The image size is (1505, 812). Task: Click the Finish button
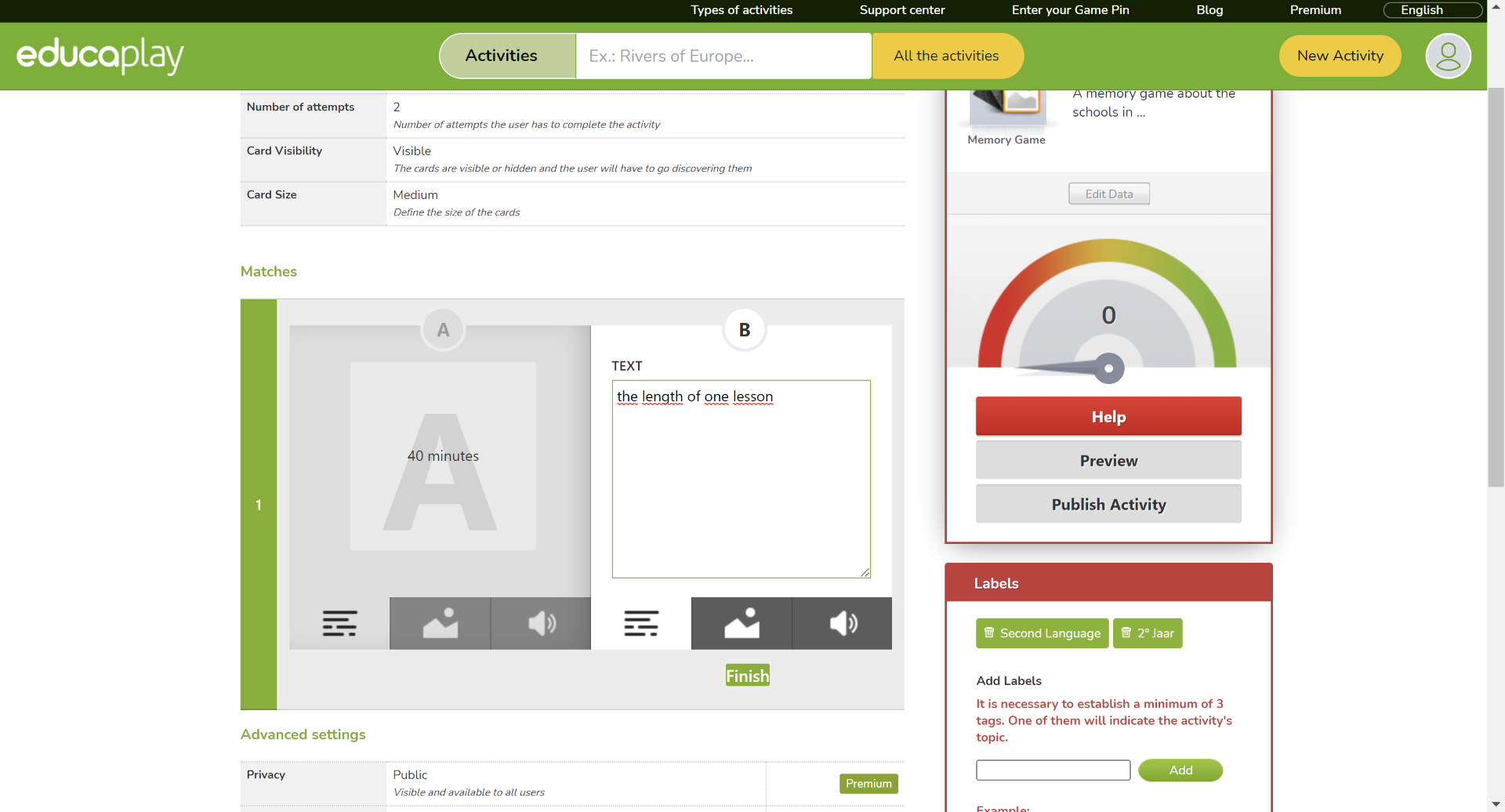click(747, 676)
